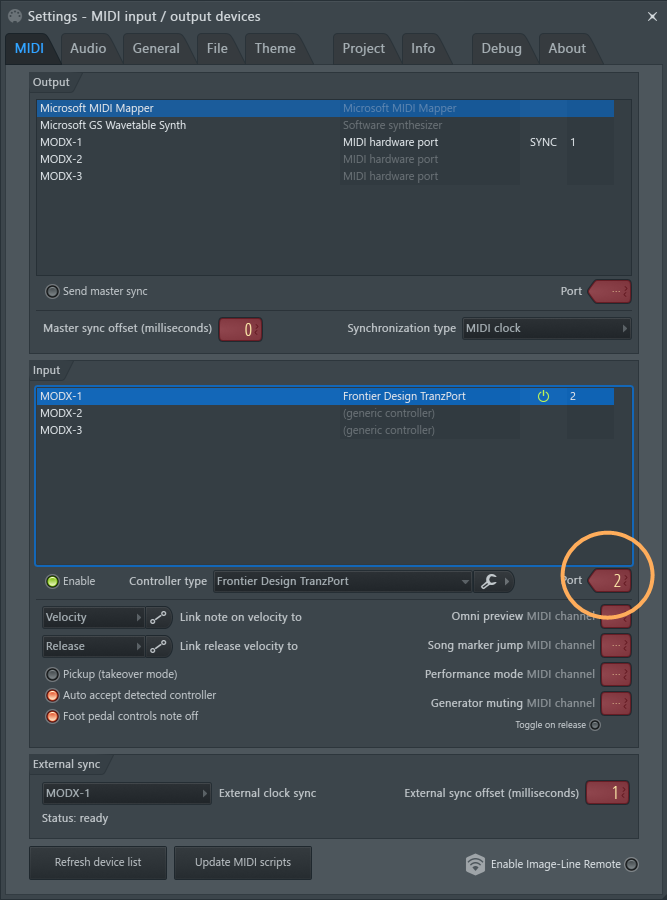Click the release velocity curve link icon
The image size is (667, 900).
tap(158, 646)
